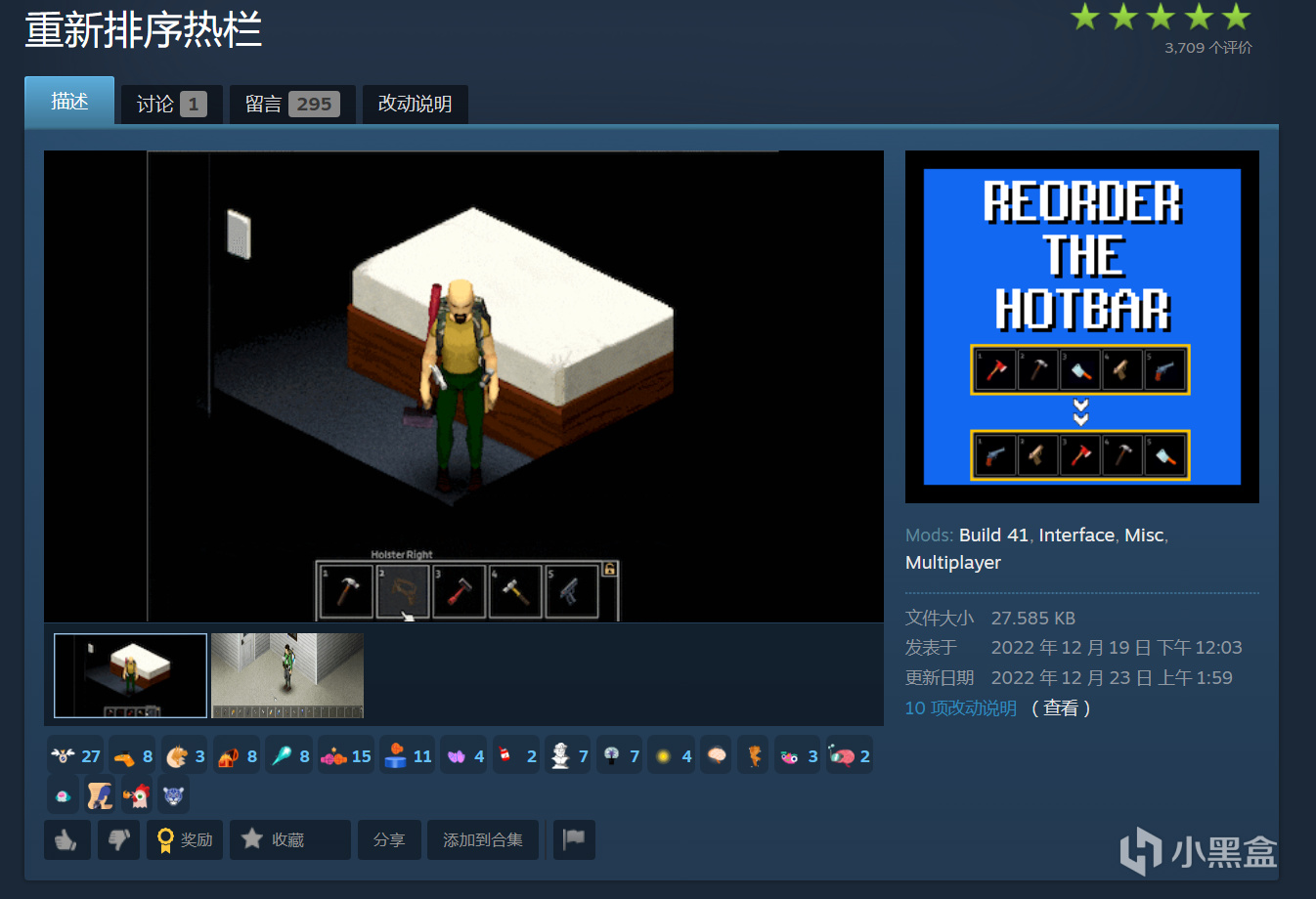The height and width of the screenshot is (899, 1316).
Task: Click the pointing hand award with 8
Action: pos(133,755)
